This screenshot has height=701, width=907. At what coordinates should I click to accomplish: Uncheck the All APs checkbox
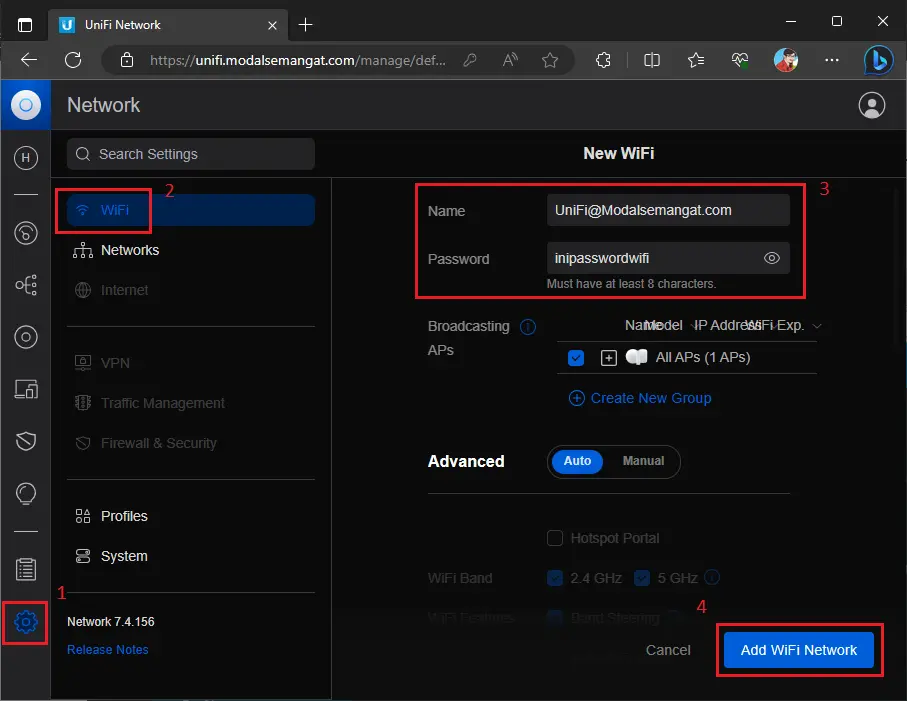click(x=576, y=357)
